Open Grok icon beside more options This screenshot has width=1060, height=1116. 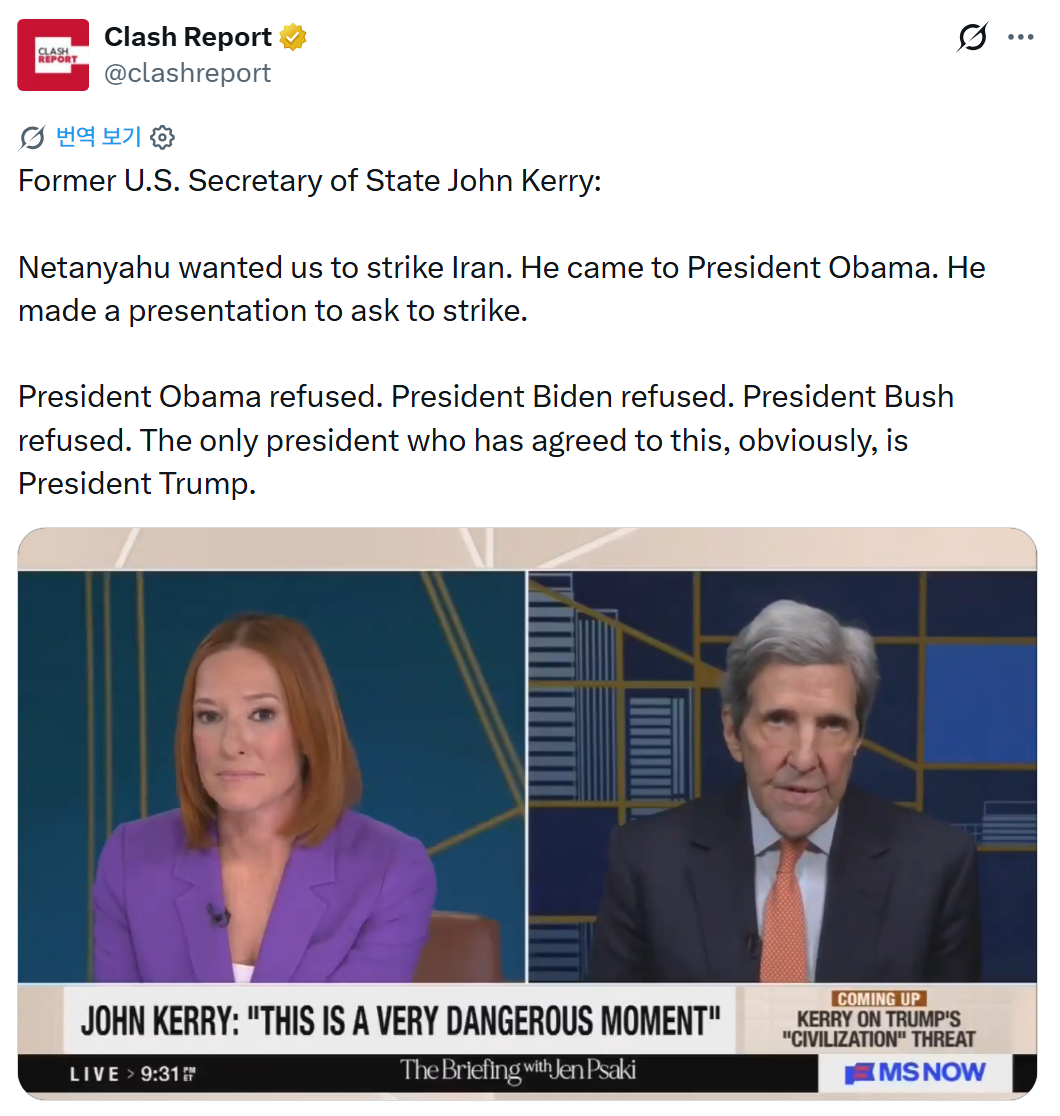pyautogui.click(x=972, y=37)
